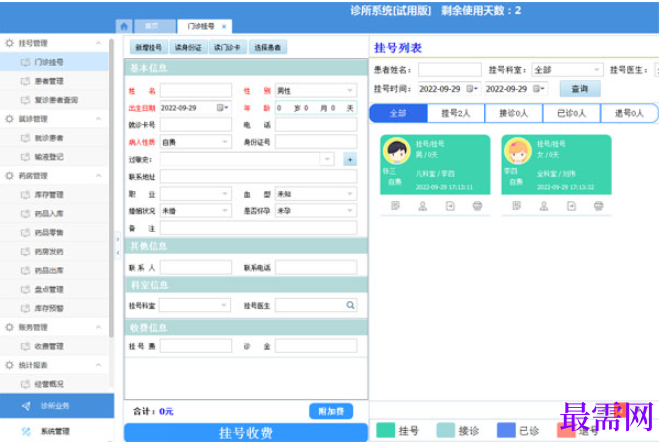Switch to the 挂号2人 tab

click(456, 113)
